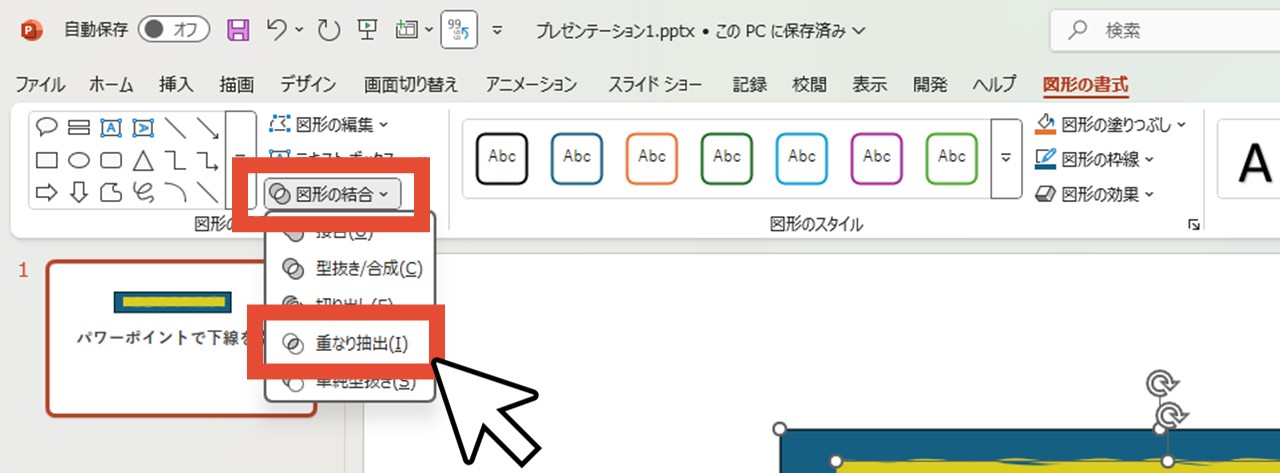1280x473 pixels.
Task: Click the 検索 search box
Action: tap(1165, 31)
